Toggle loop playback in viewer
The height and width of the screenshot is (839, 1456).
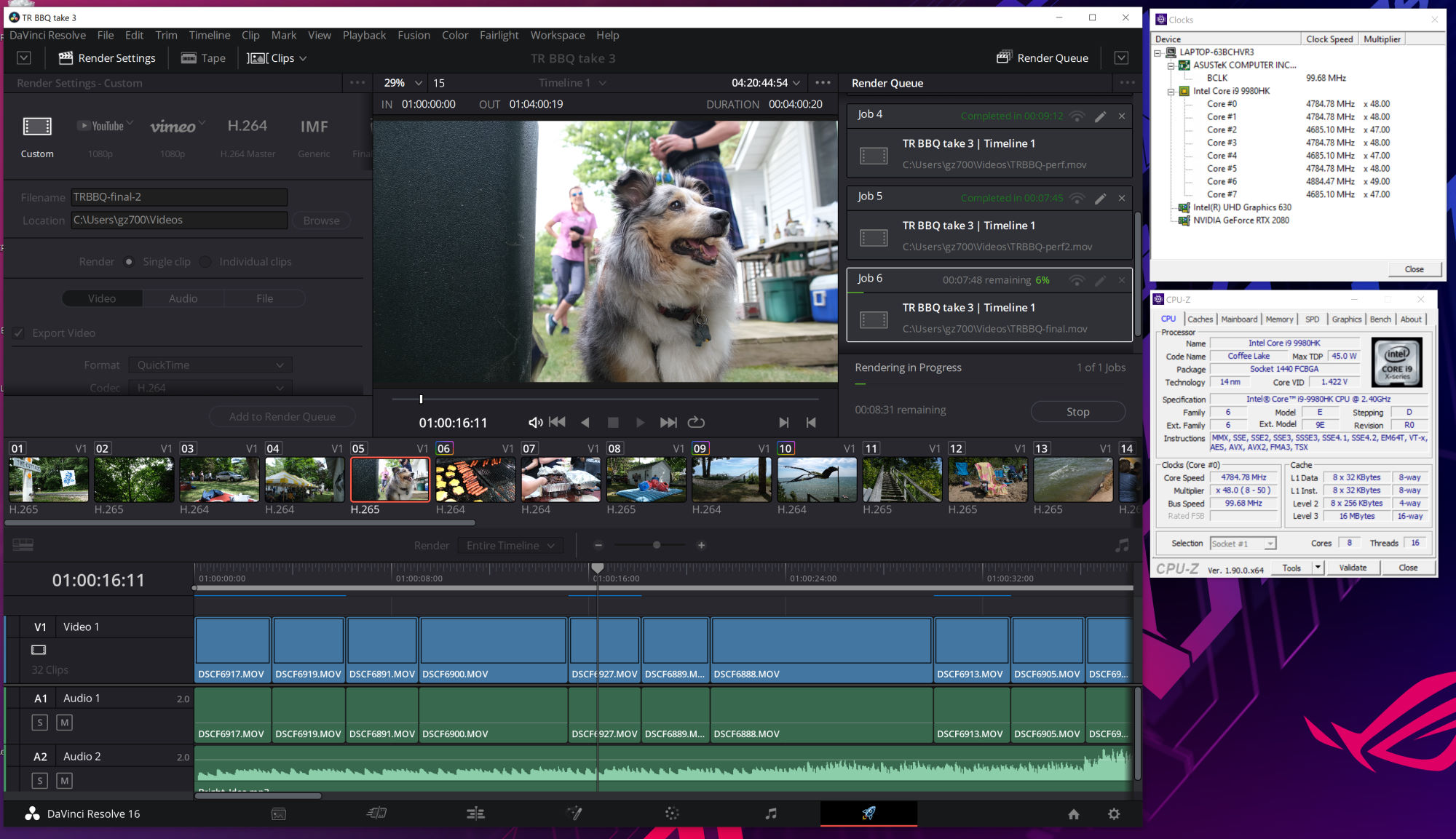click(x=696, y=422)
